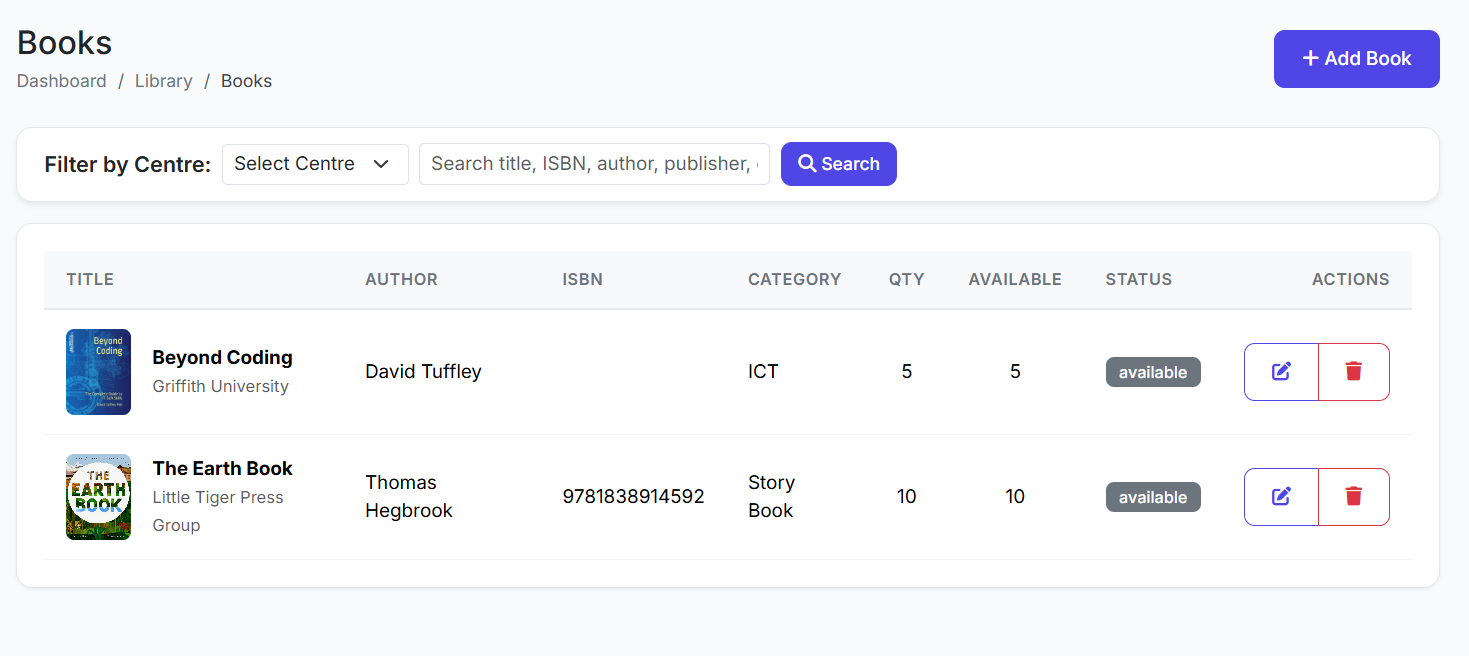Image resolution: width=1469 pixels, height=656 pixels.
Task: Edit The Earth Book entry
Action: click(x=1281, y=497)
